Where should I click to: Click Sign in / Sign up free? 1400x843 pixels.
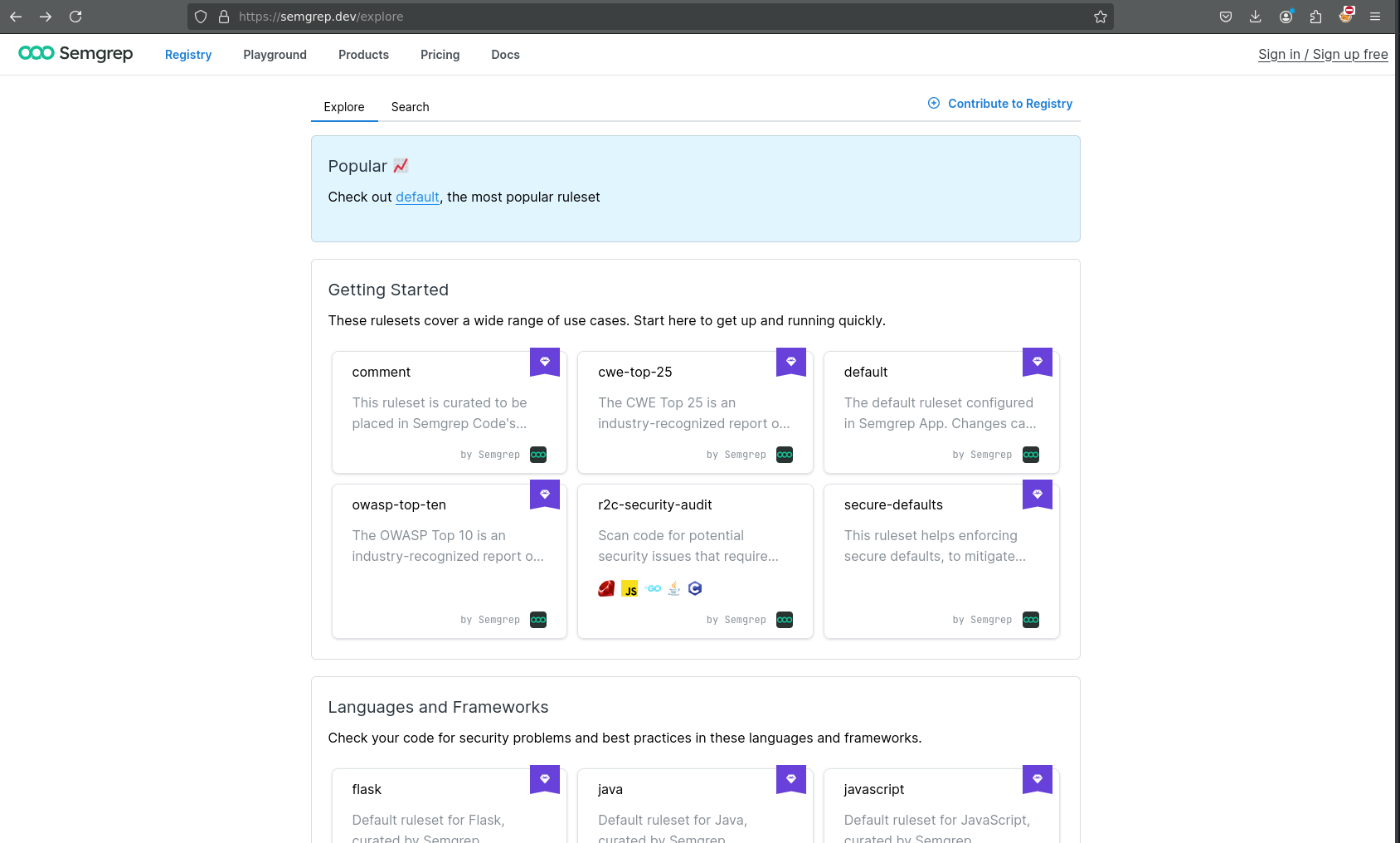pyautogui.click(x=1323, y=54)
